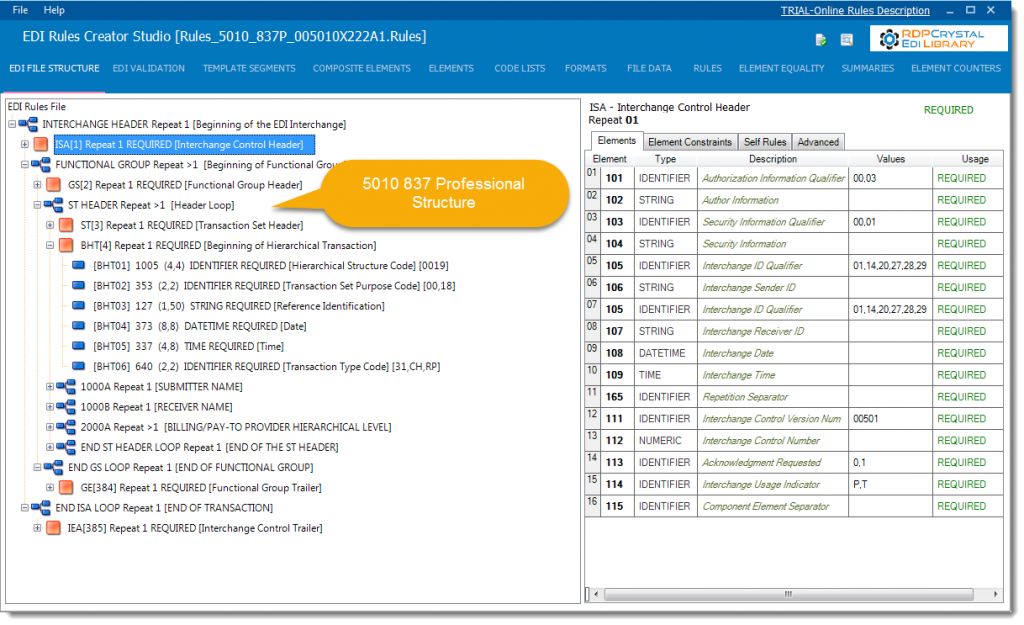This screenshot has width=1024, height=625.
Task: Expand the 1000A SUBMITTER NAME loop
Action: coord(50,386)
